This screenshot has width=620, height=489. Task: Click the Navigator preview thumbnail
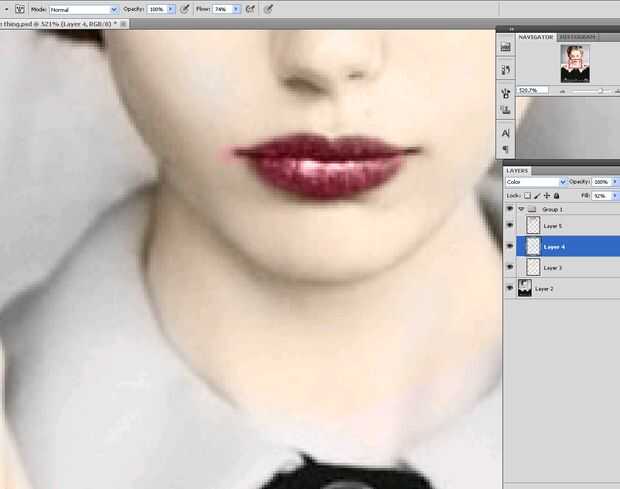pyautogui.click(x=575, y=63)
